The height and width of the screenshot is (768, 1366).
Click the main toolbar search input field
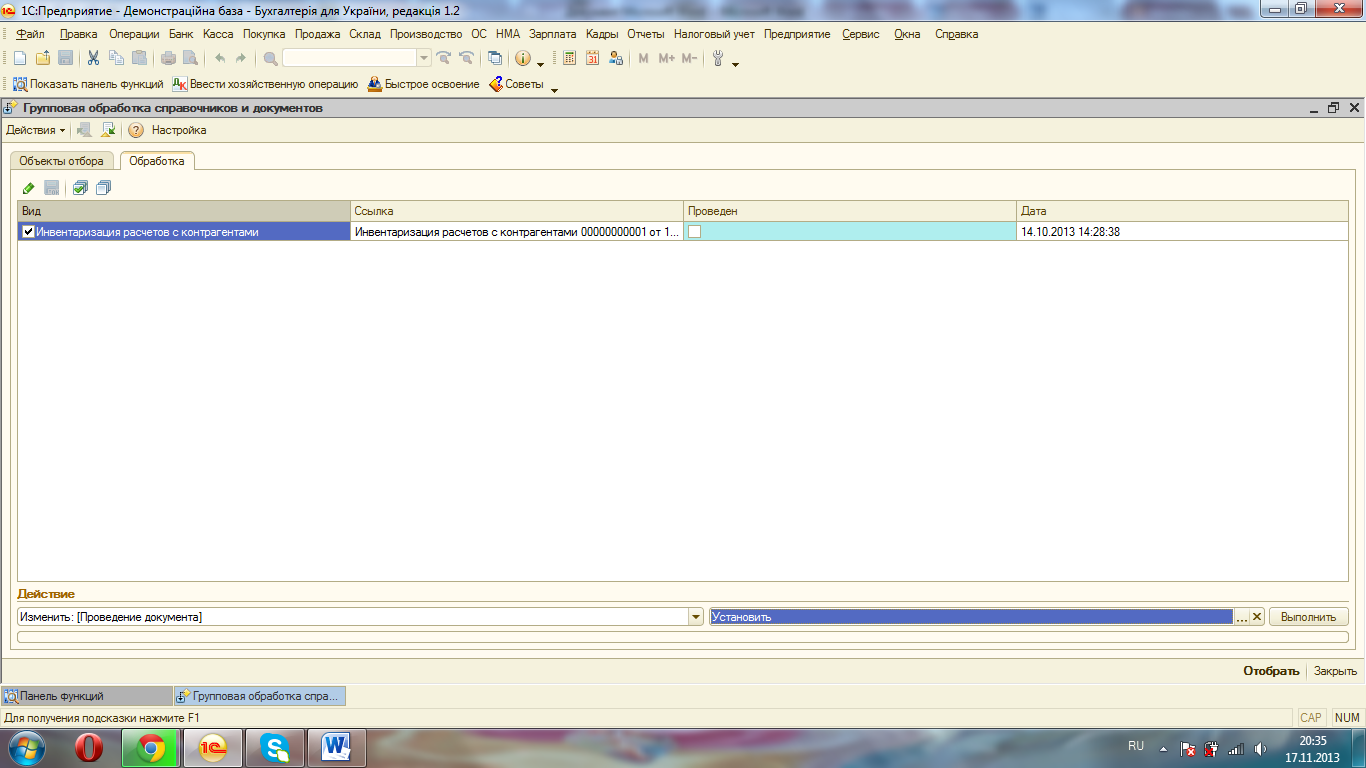pyautogui.click(x=349, y=58)
